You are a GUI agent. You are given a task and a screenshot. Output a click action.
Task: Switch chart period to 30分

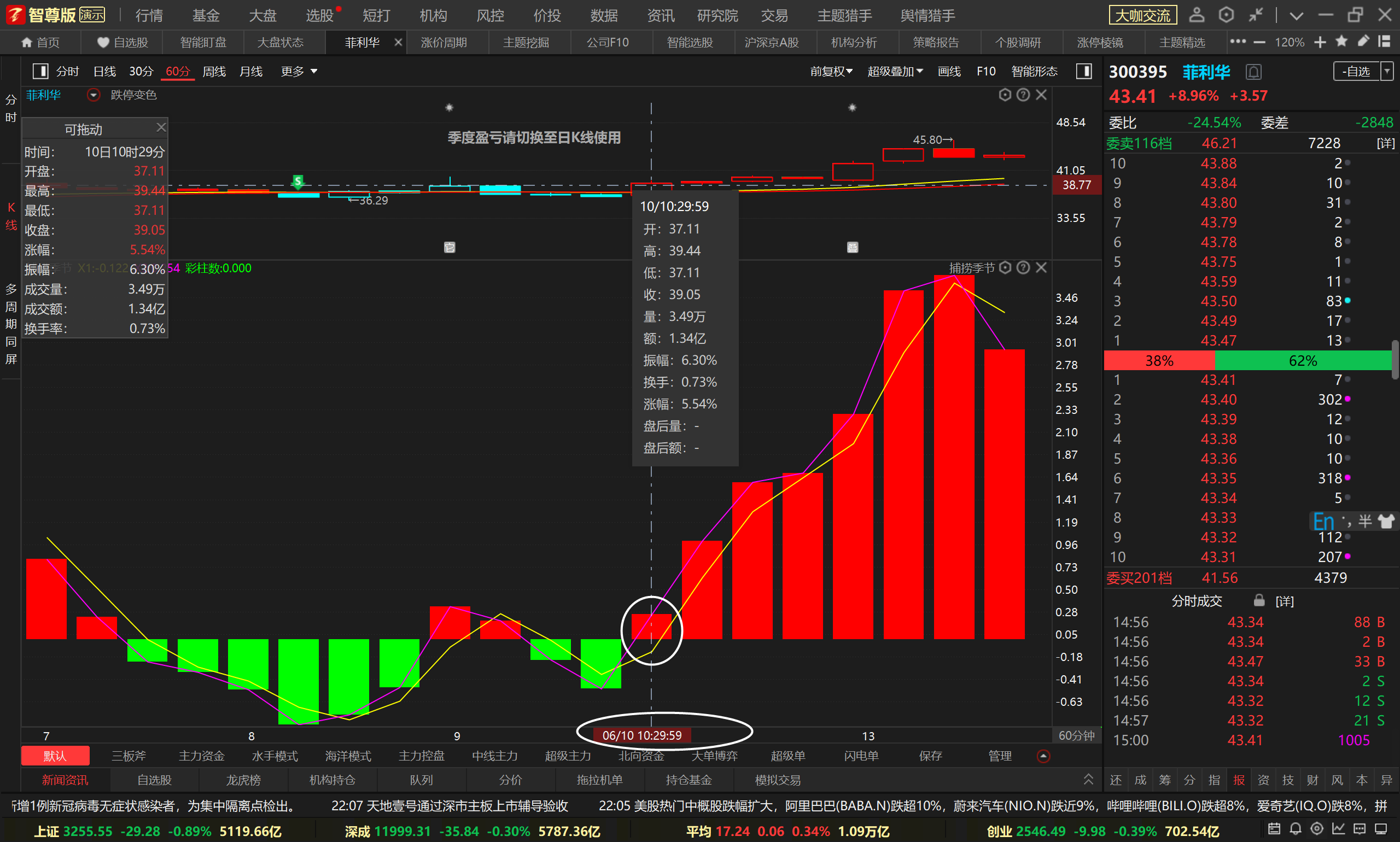pos(141,72)
